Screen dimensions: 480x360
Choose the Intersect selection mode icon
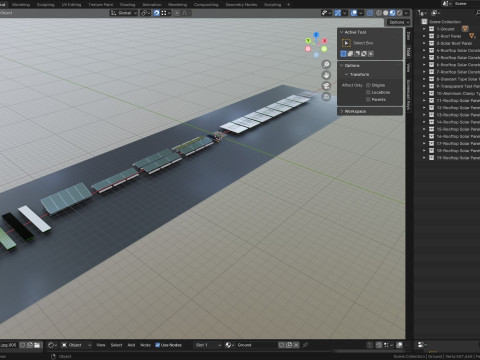click(x=371, y=53)
